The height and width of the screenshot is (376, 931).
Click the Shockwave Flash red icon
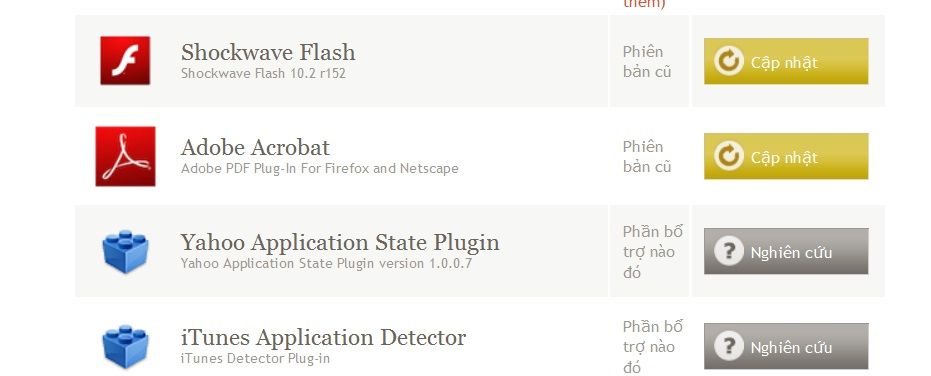click(x=125, y=61)
